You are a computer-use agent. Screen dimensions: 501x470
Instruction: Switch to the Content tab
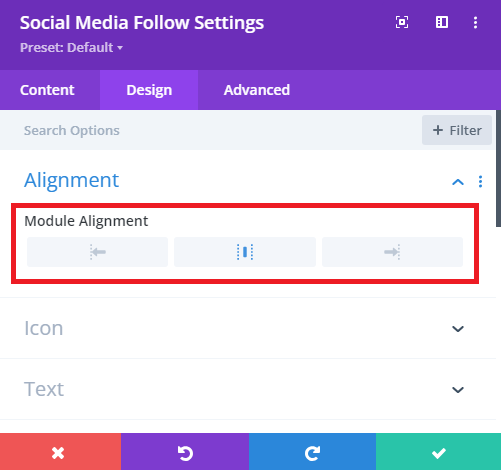[47, 90]
